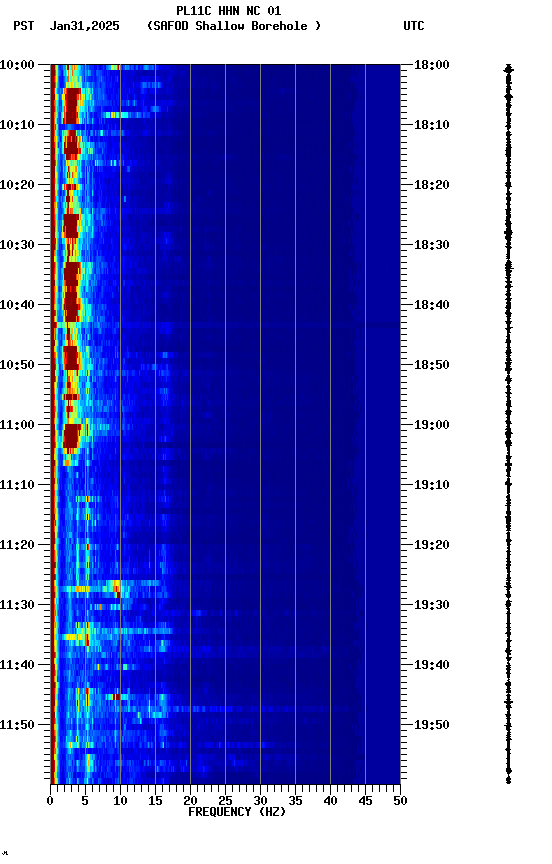Click the 18:30 UTC time label
552x864 pixels.
pyautogui.click(x=432, y=245)
